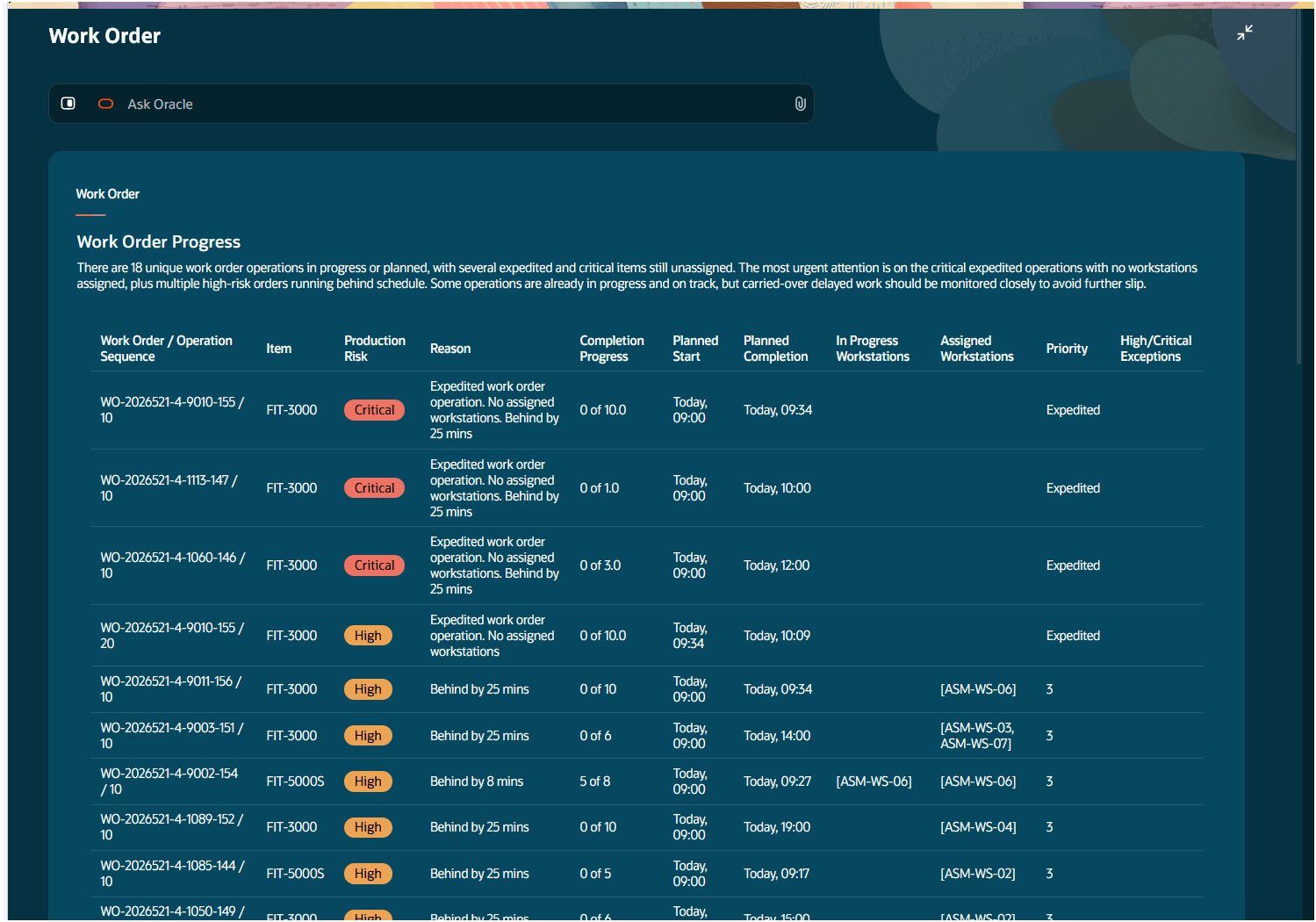Click the red Oracle logo icon
This screenshot has height=922, width=1316.
(105, 104)
